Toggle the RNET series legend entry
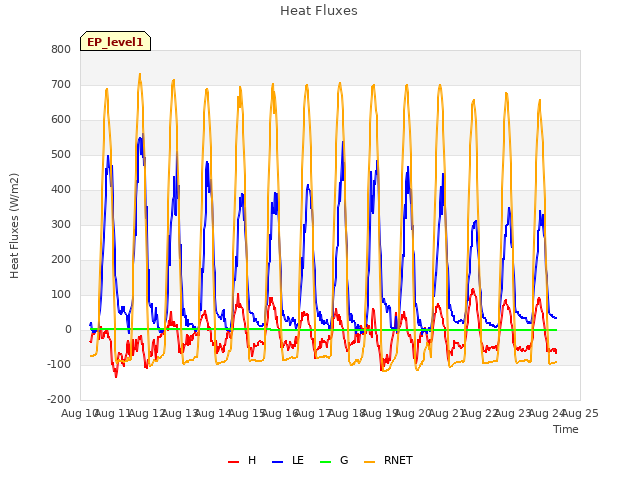The width and height of the screenshot is (640, 480). coord(388,460)
